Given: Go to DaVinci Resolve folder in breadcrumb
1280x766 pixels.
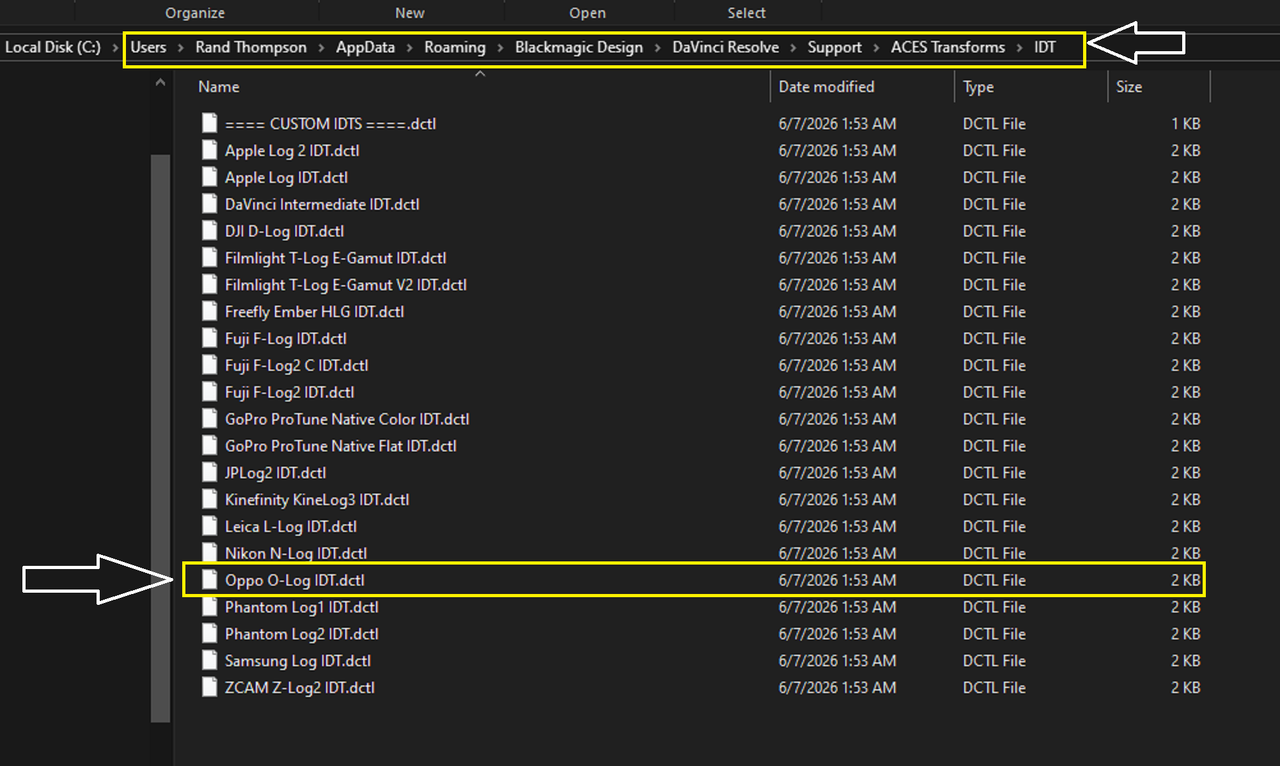Looking at the screenshot, I should click(x=726, y=48).
